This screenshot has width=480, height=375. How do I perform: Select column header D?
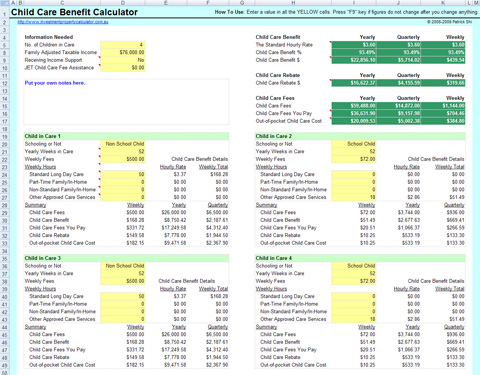pyautogui.click(x=123, y=3)
